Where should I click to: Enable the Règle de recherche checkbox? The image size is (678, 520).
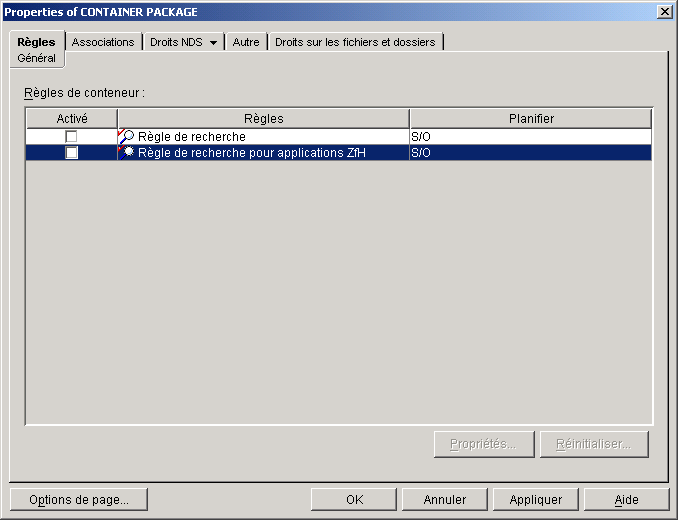click(71, 137)
